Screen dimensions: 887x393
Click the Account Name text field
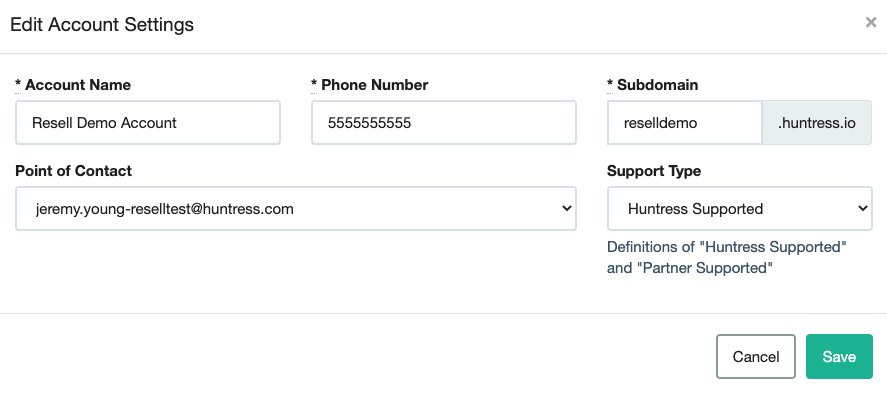tap(148, 123)
